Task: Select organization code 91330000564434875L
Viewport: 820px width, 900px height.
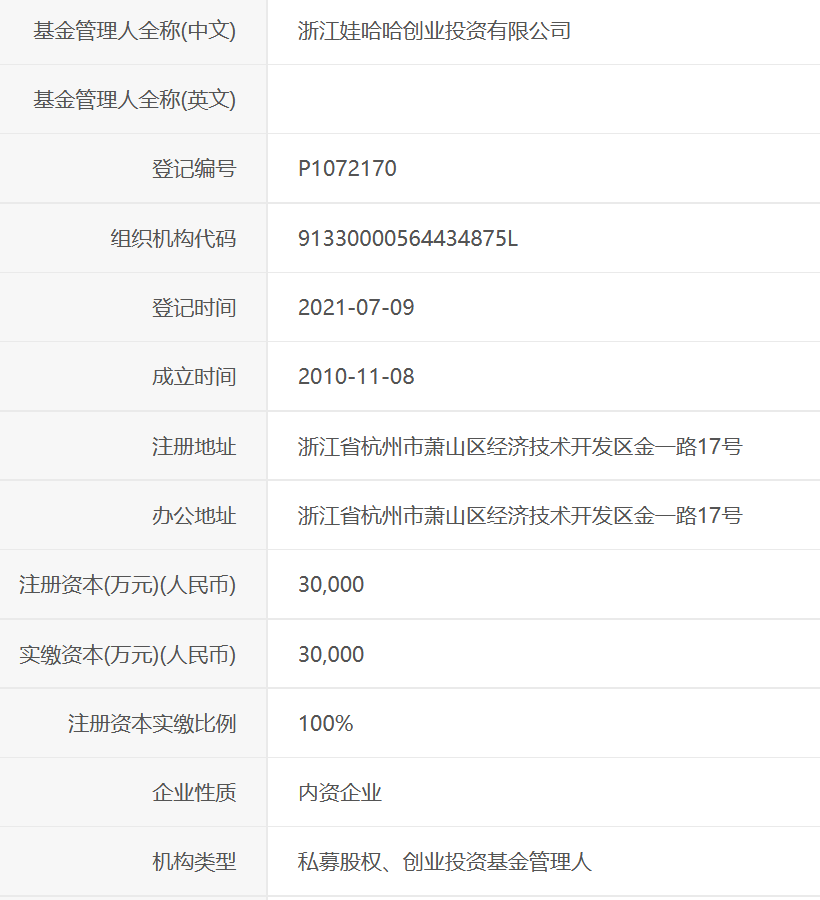Action: (x=408, y=238)
